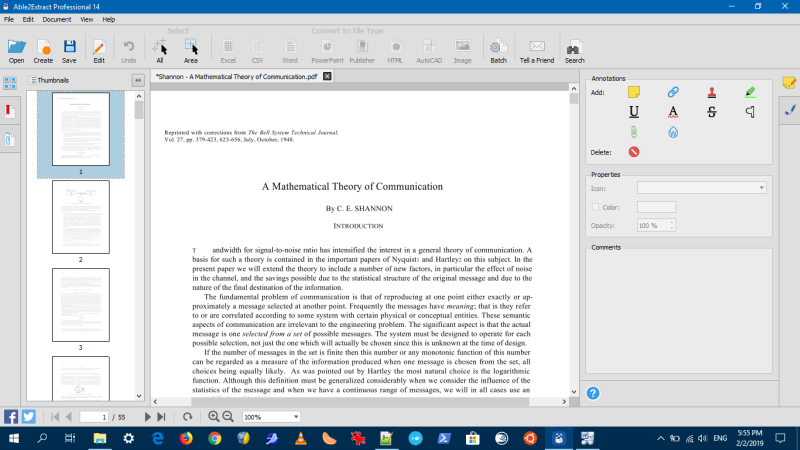
Task: Expand the Icon dropdown in Properties
Action: [761, 187]
